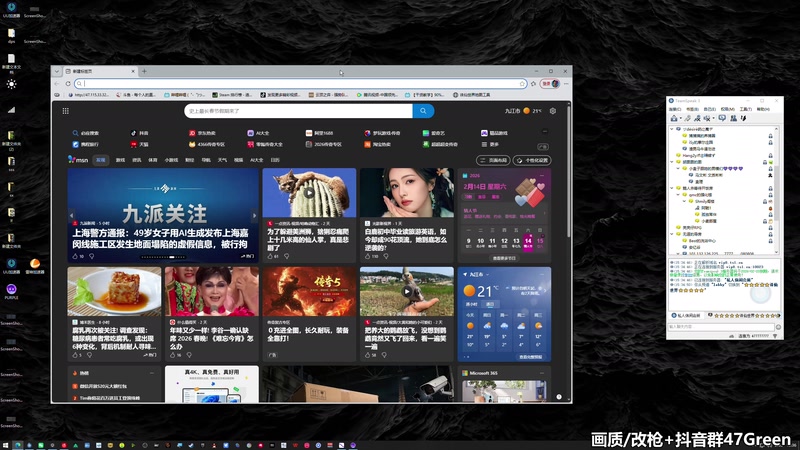The image size is (800, 450).
Task: Open the TeamSpeak 工具 menu
Action: [746, 109]
